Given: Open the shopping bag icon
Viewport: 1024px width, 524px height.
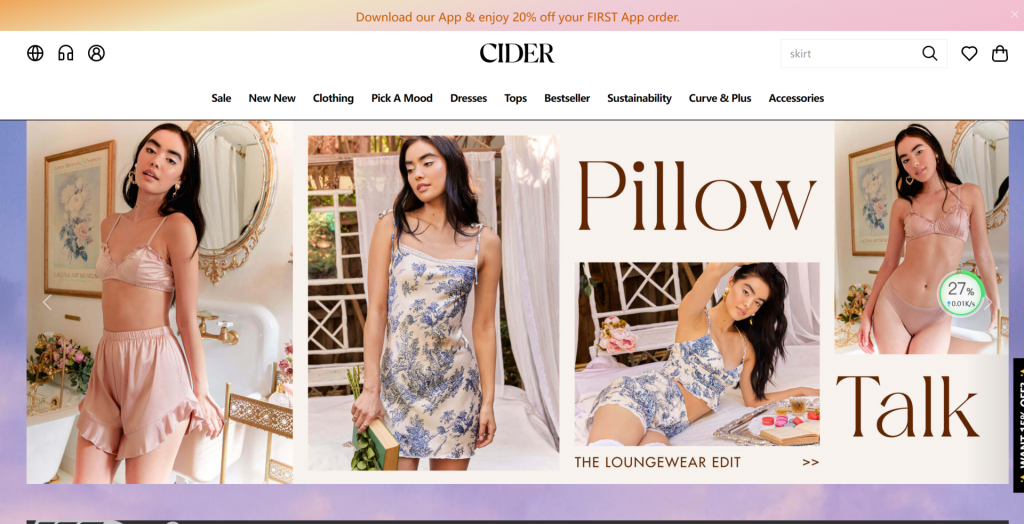Looking at the screenshot, I should (x=1000, y=54).
